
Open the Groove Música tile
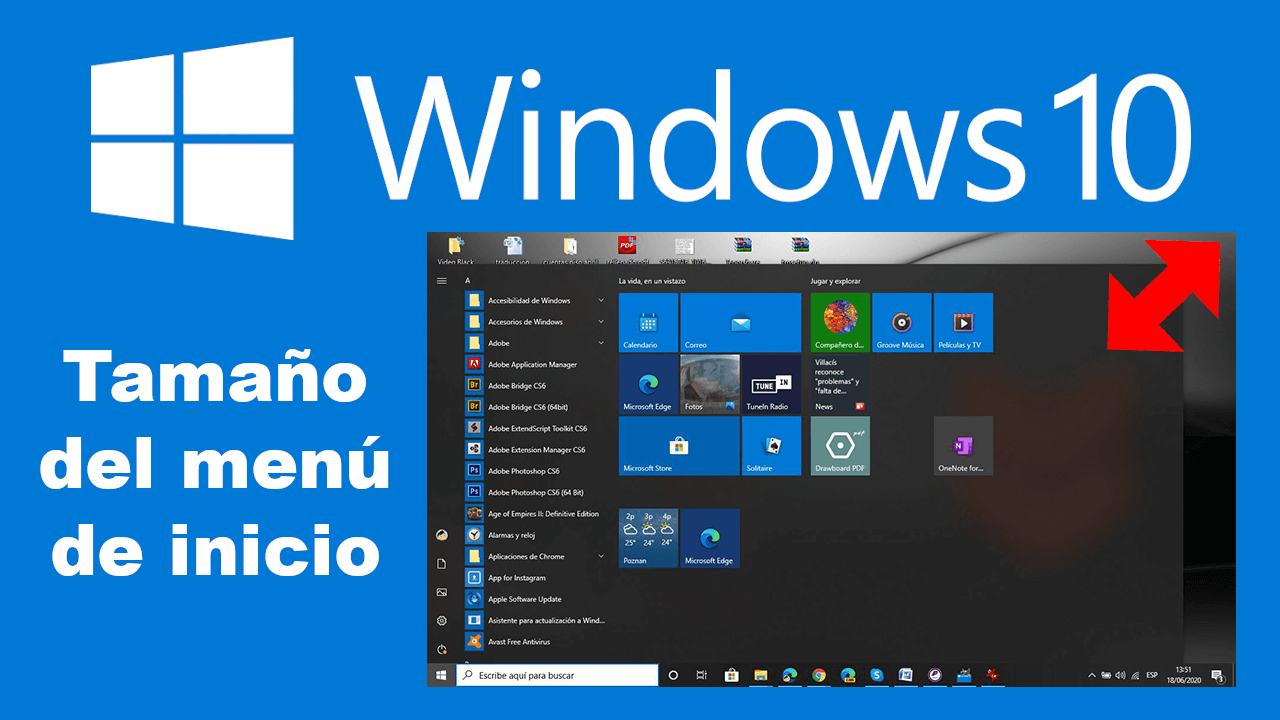coord(902,322)
